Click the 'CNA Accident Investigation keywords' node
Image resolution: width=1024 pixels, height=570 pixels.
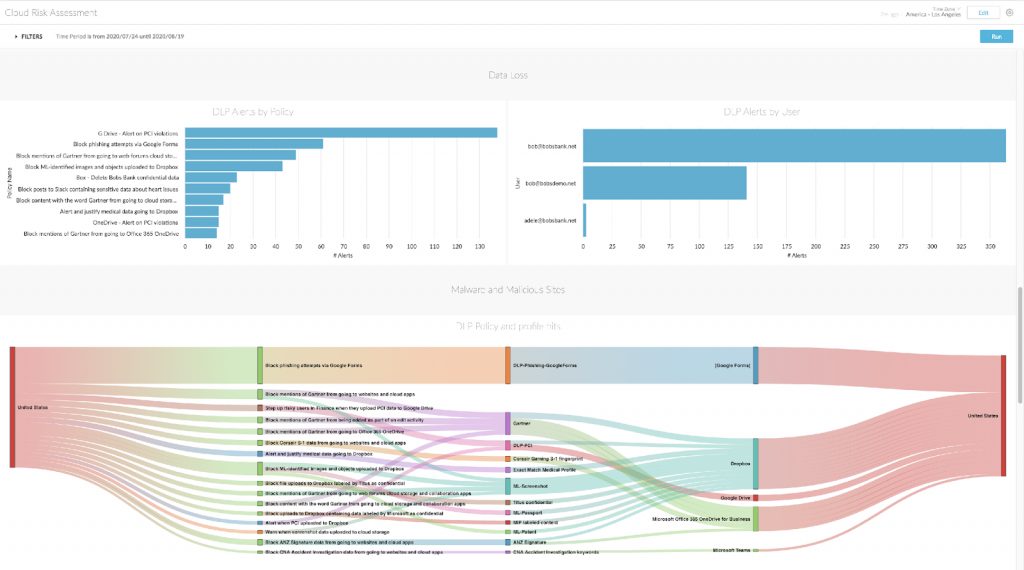(x=508, y=552)
